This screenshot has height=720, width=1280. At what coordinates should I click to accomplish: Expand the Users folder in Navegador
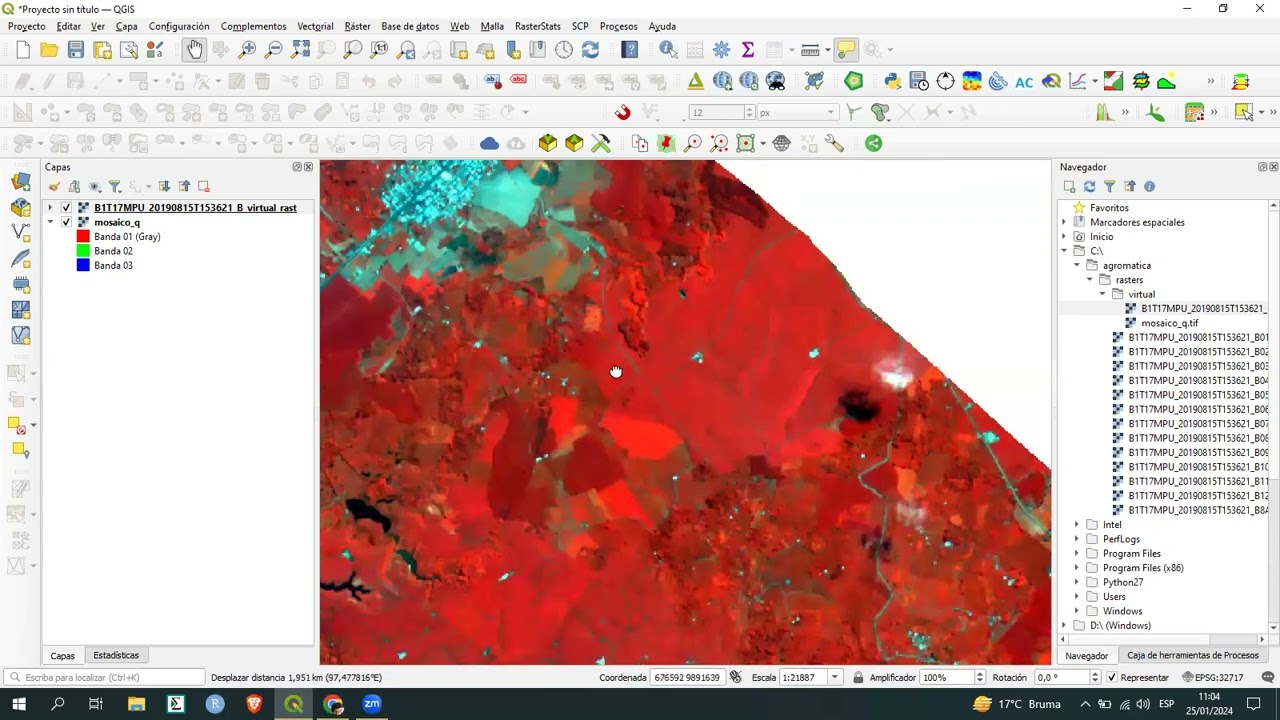1077,596
